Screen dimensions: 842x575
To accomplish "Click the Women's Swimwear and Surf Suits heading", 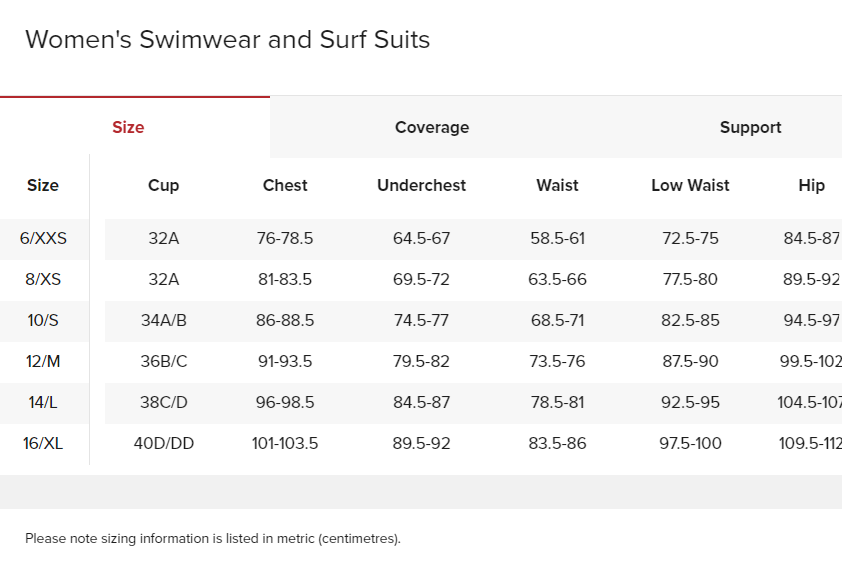I will click(x=228, y=40).
